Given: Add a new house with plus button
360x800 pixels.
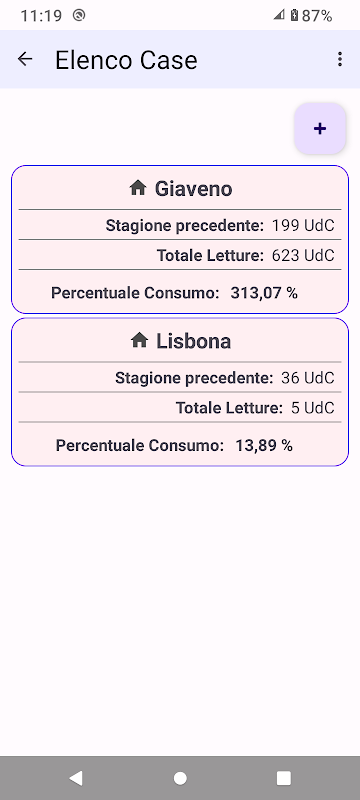Looking at the screenshot, I should point(320,129).
